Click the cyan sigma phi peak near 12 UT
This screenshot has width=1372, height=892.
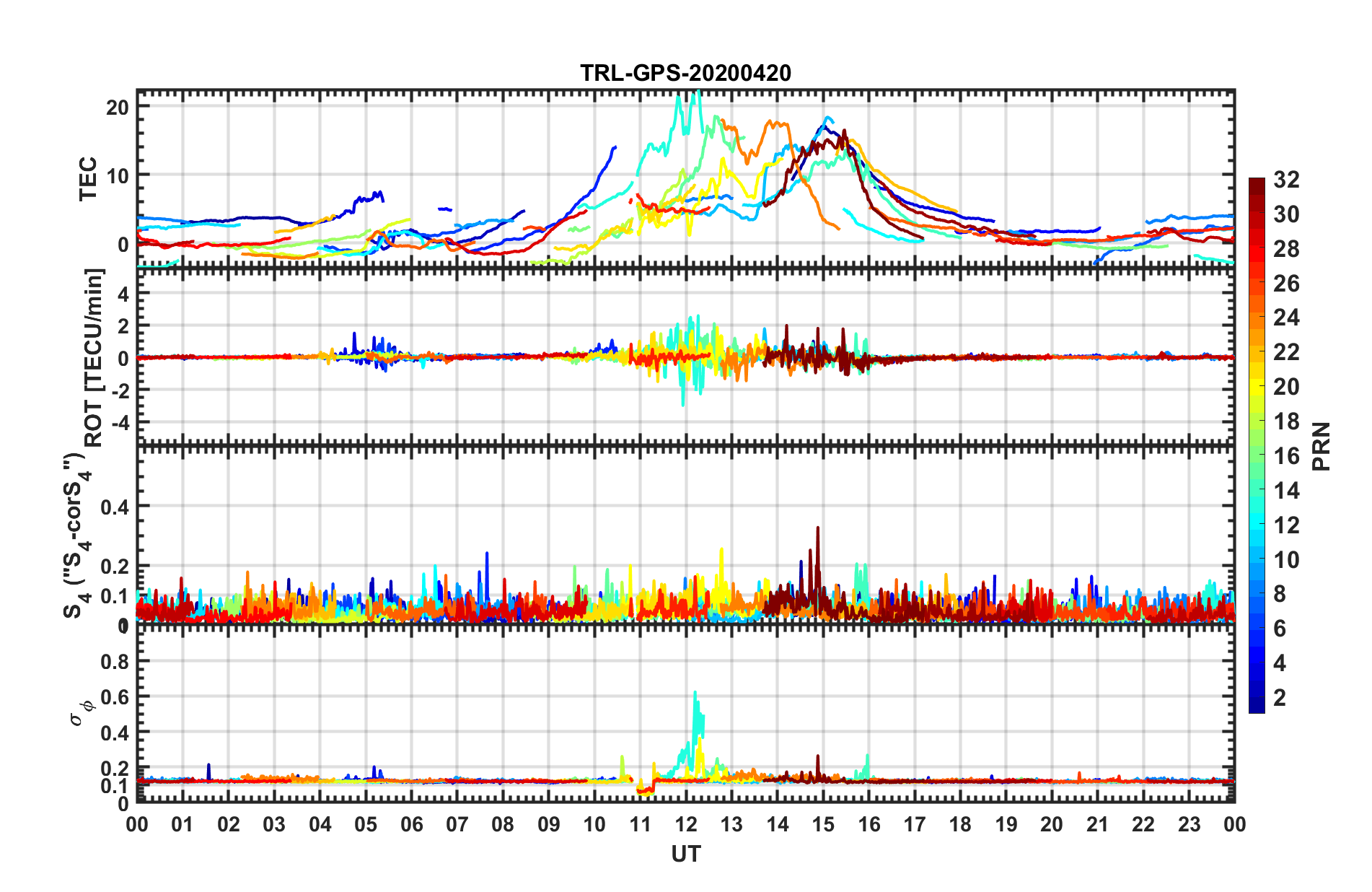[695, 694]
